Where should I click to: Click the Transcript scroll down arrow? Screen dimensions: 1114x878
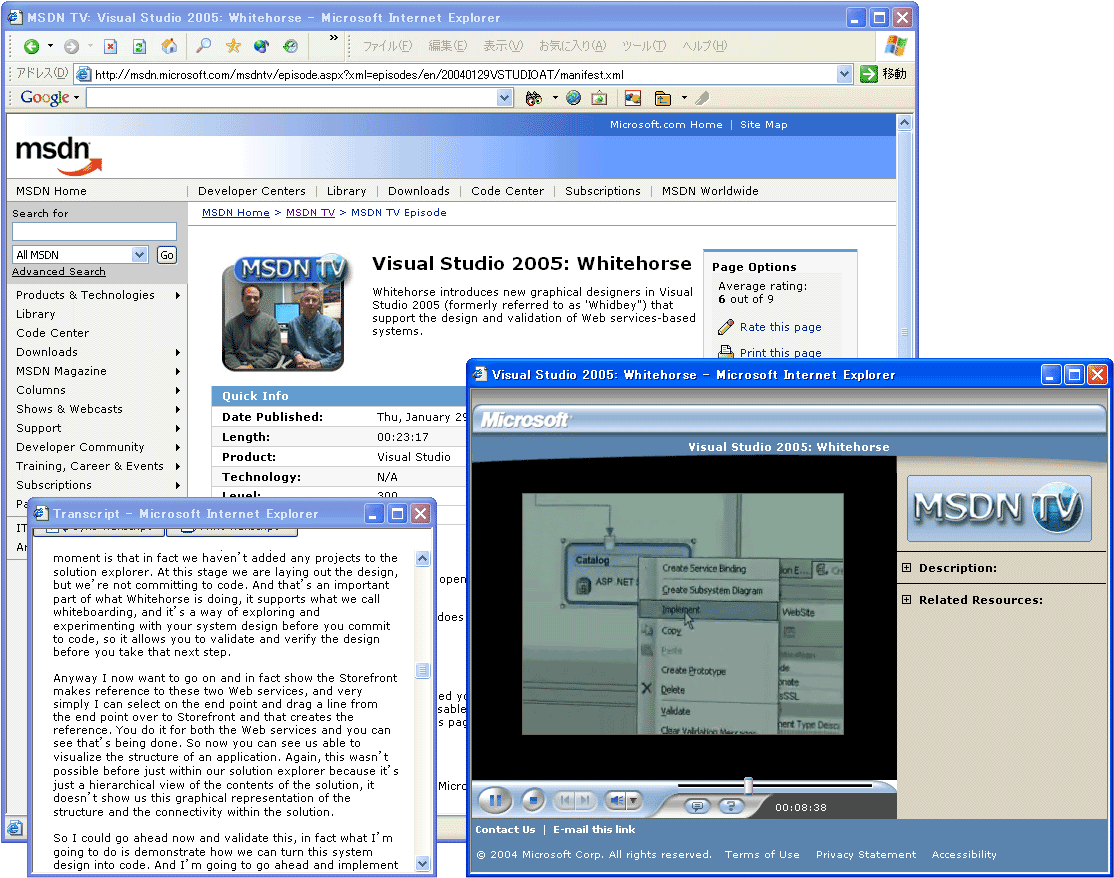click(x=423, y=864)
